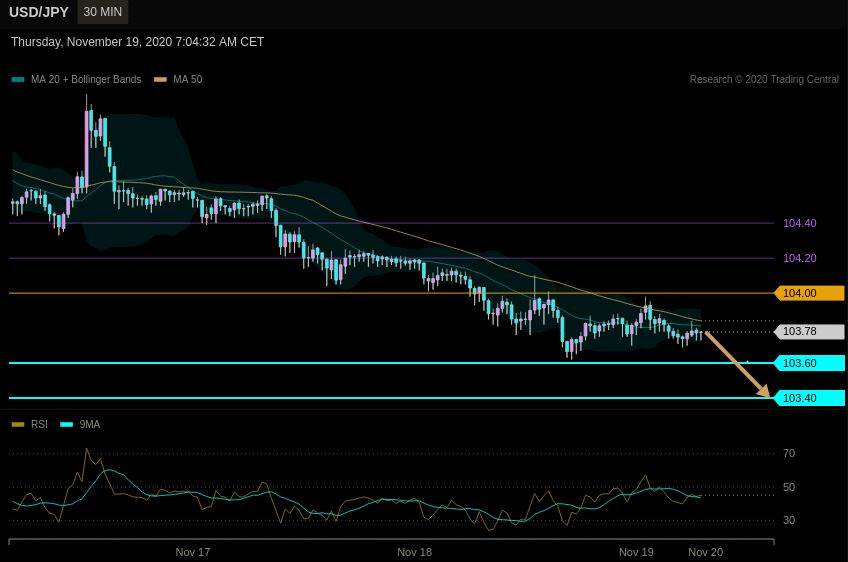Click the Nov 18 date axis label
This screenshot has width=848, height=562.
point(414,552)
